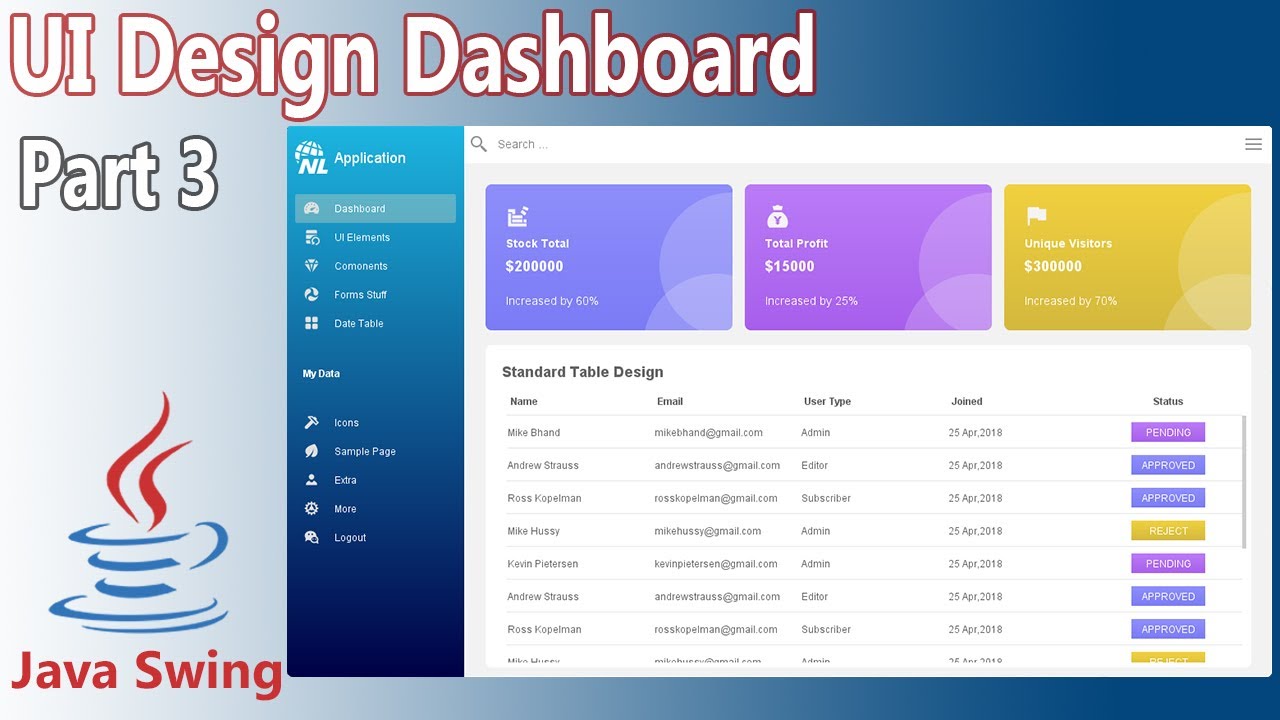Open the Dashboard menu item
This screenshot has width=1280, height=720.
click(x=375, y=208)
